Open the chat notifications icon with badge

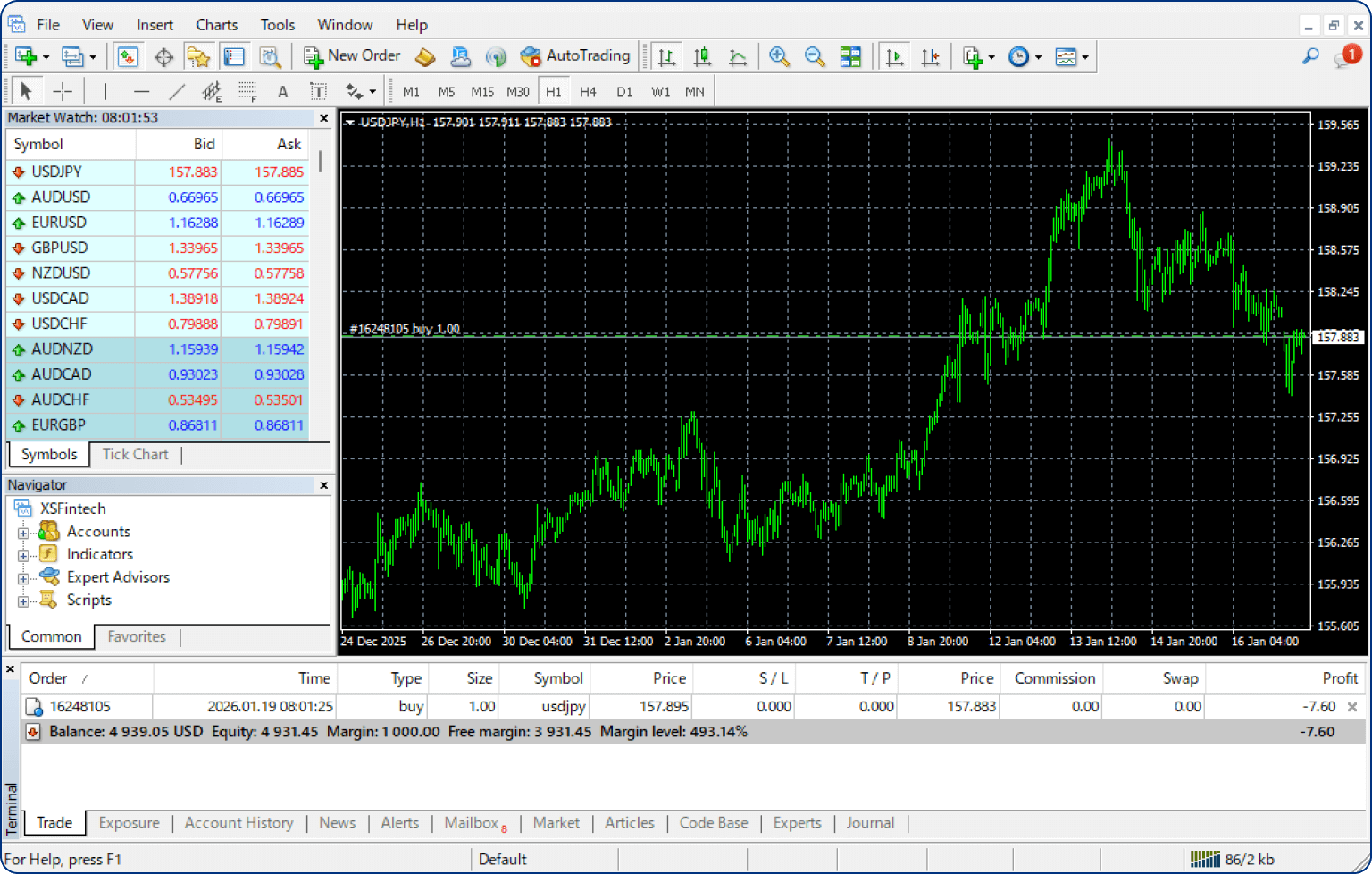click(x=1346, y=56)
